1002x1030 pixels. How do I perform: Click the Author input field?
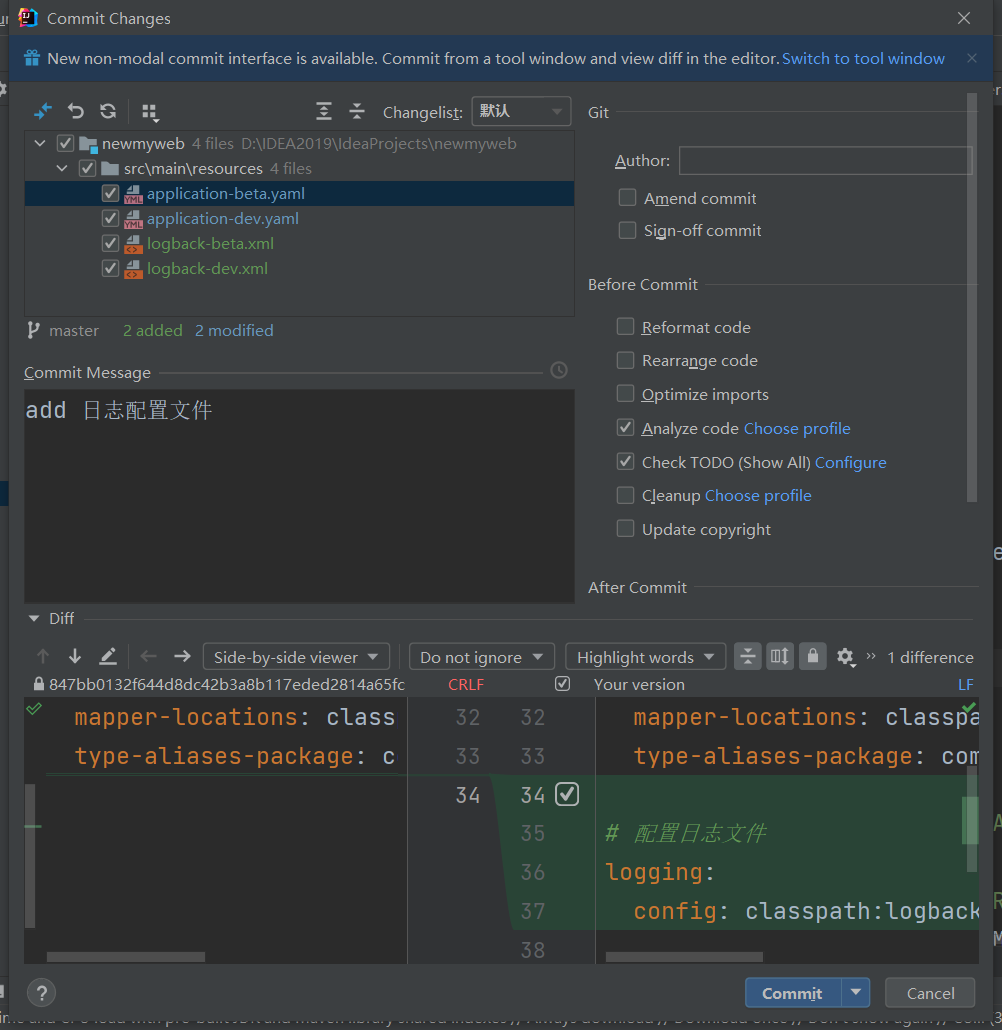(x=825, y=161)
